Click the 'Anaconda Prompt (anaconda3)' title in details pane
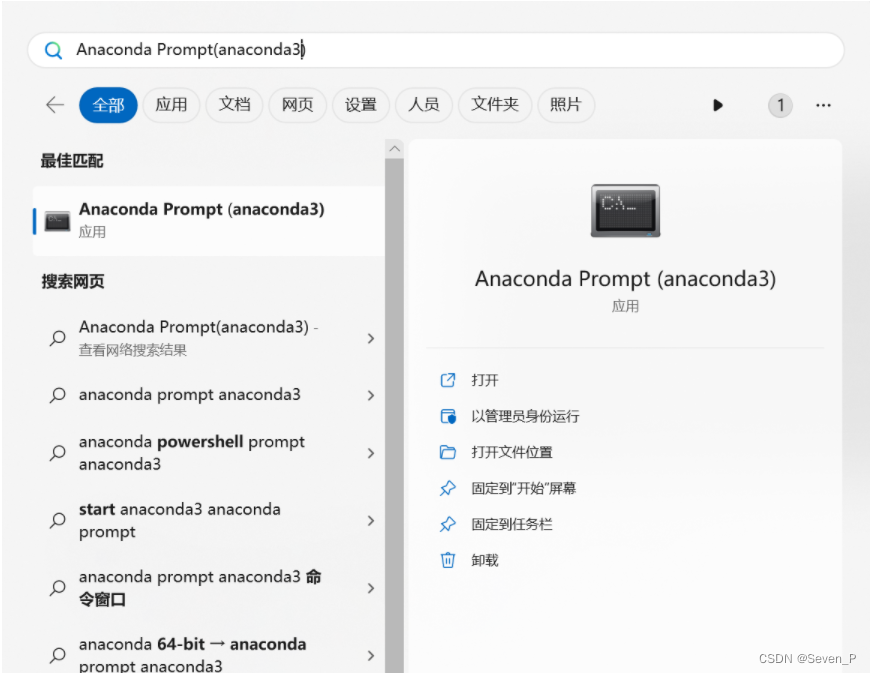This screenshot has height=674, width=871. click(x=625, y=278)
